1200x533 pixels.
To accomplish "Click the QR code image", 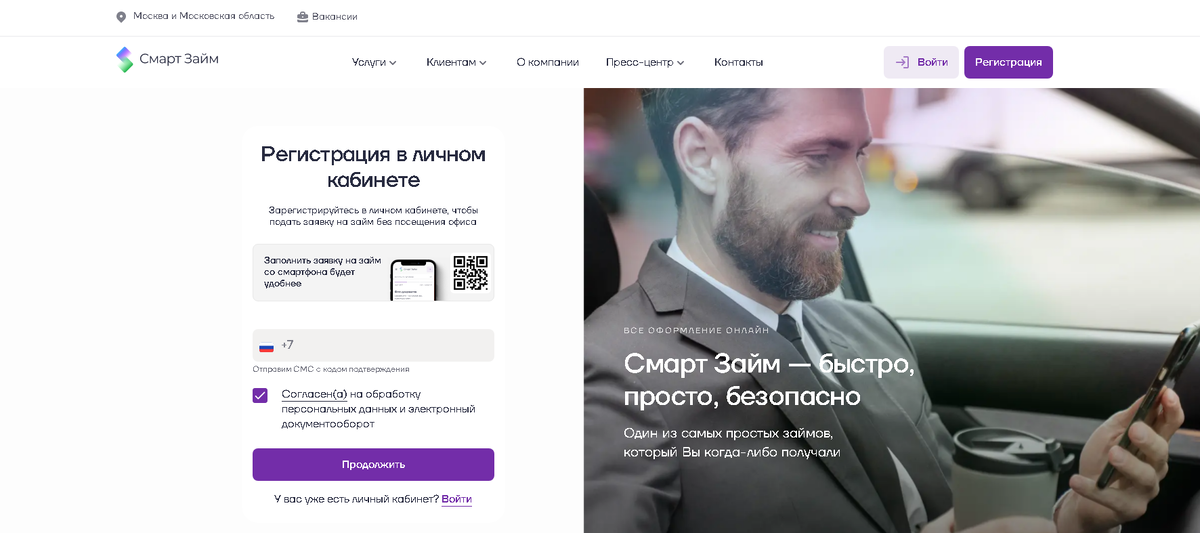I will (x=470, y=273).
